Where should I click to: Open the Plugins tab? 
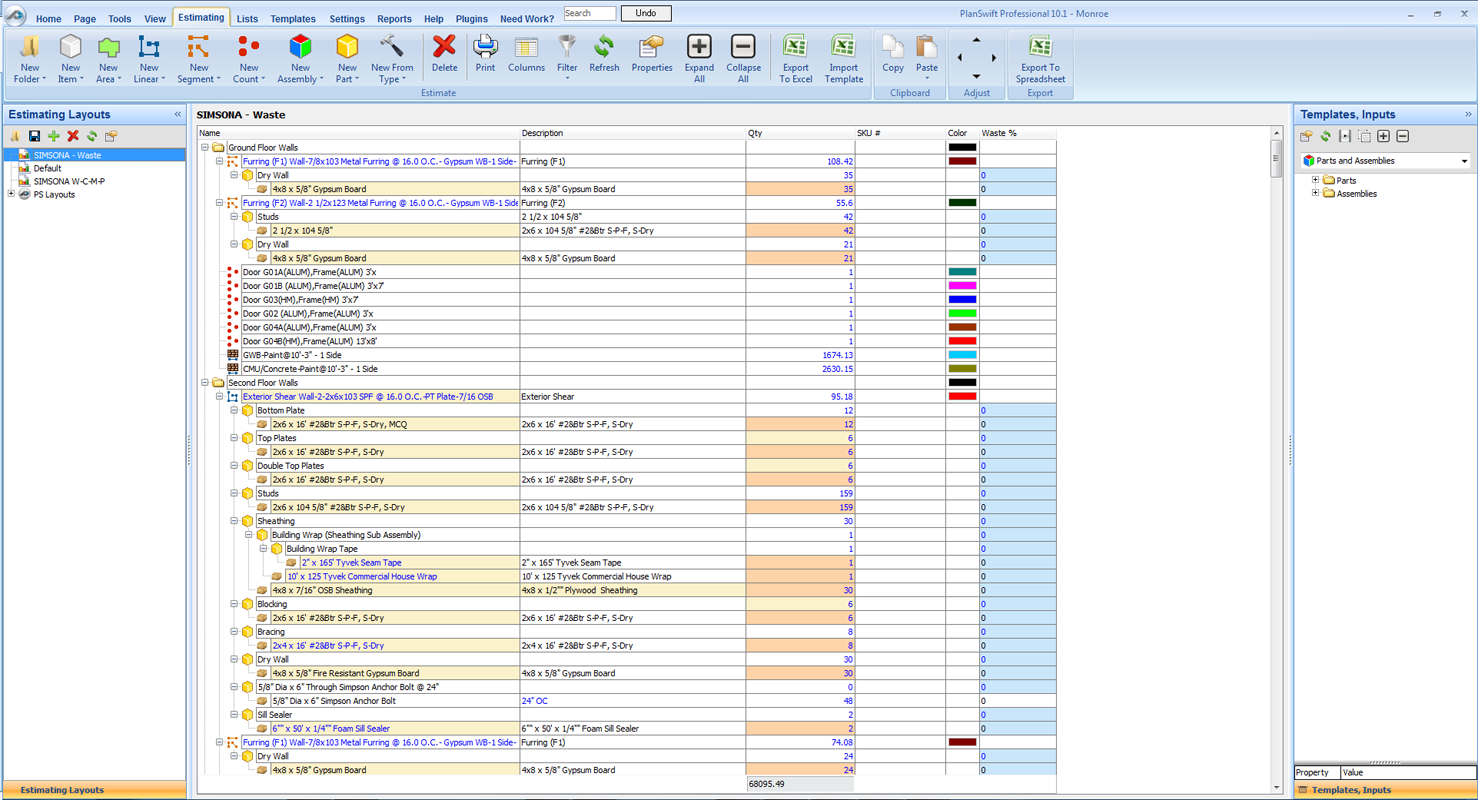coord(471,19)
